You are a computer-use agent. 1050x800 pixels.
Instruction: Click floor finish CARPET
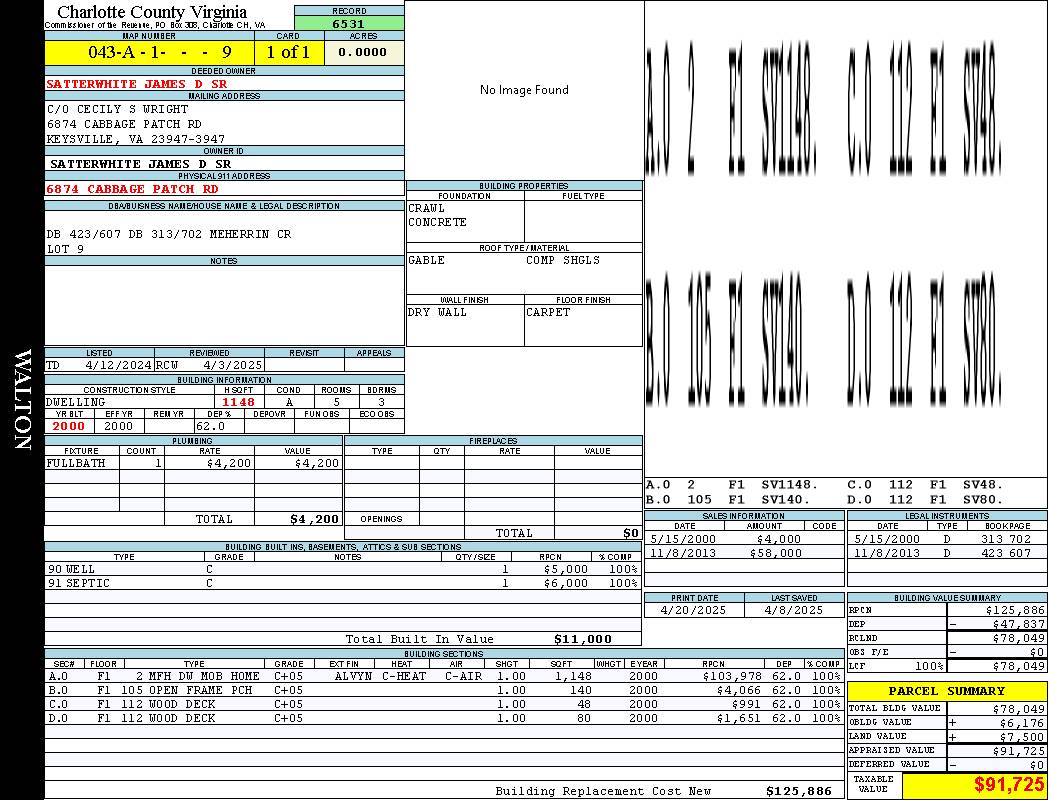pos(548,312)
